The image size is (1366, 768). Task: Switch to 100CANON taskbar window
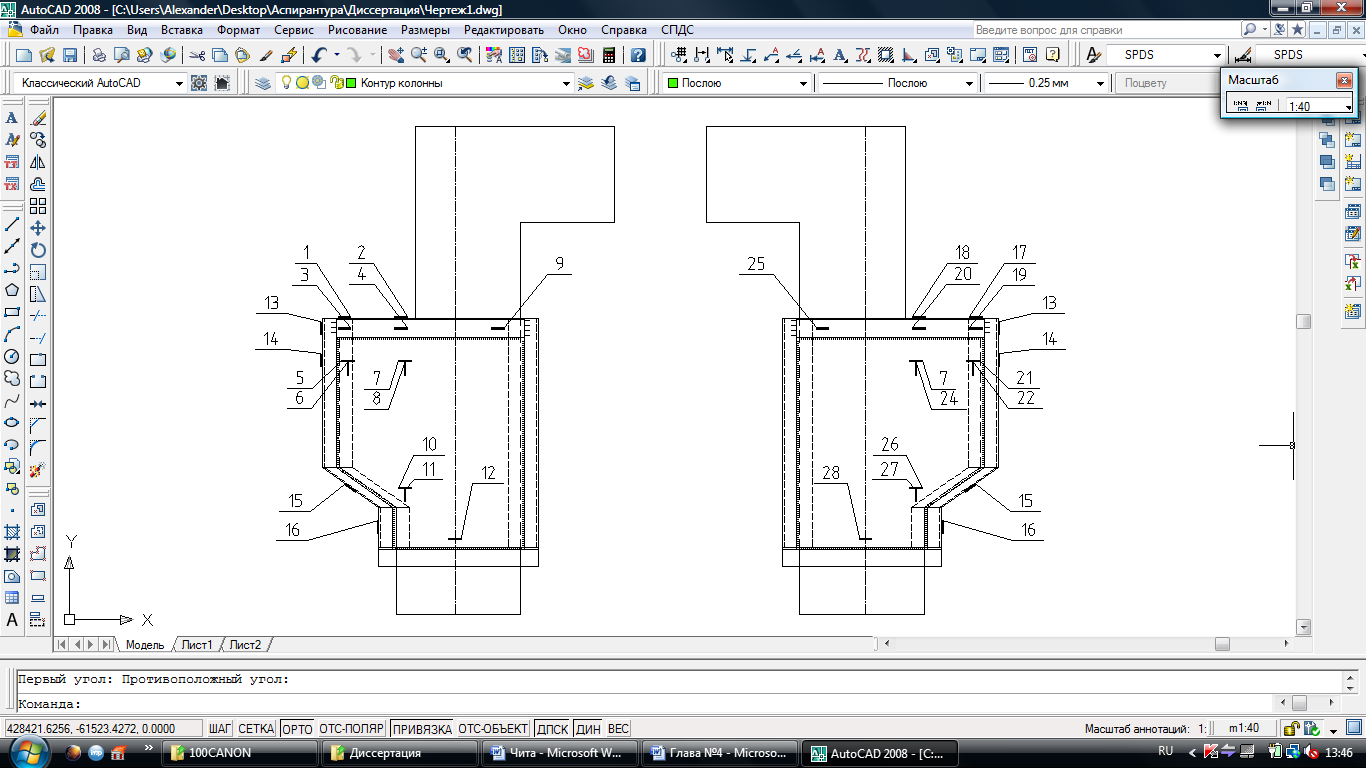coord(238,752)
